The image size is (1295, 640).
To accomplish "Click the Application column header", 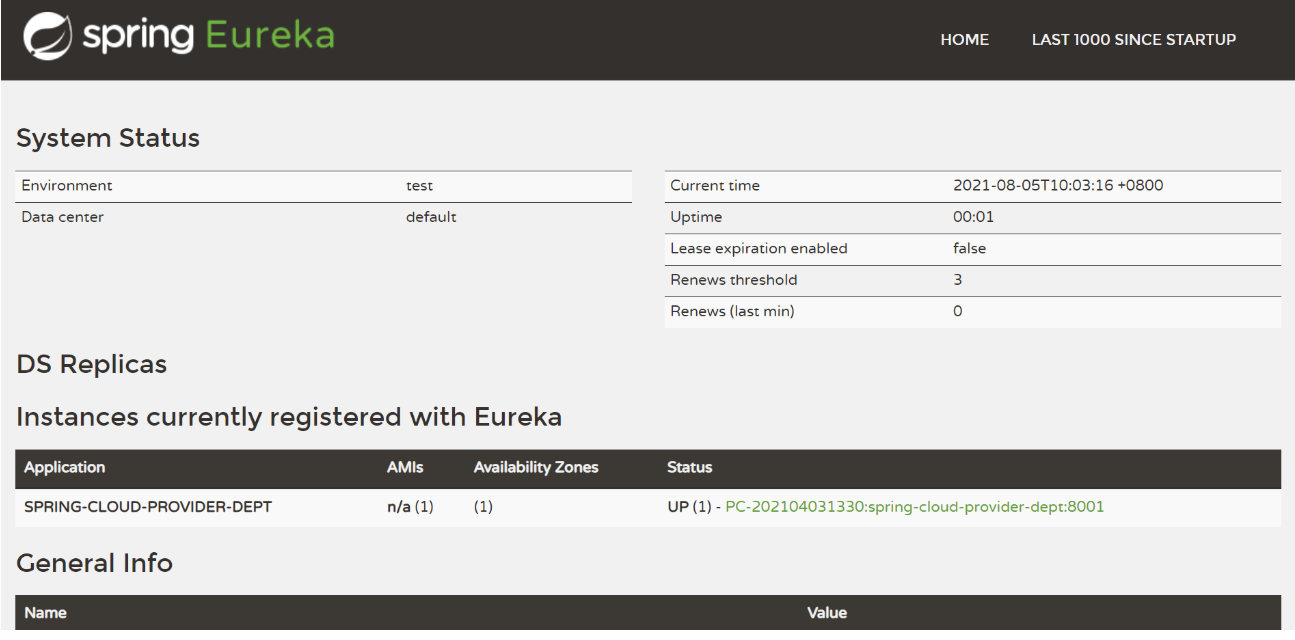I will coord(64,467).
